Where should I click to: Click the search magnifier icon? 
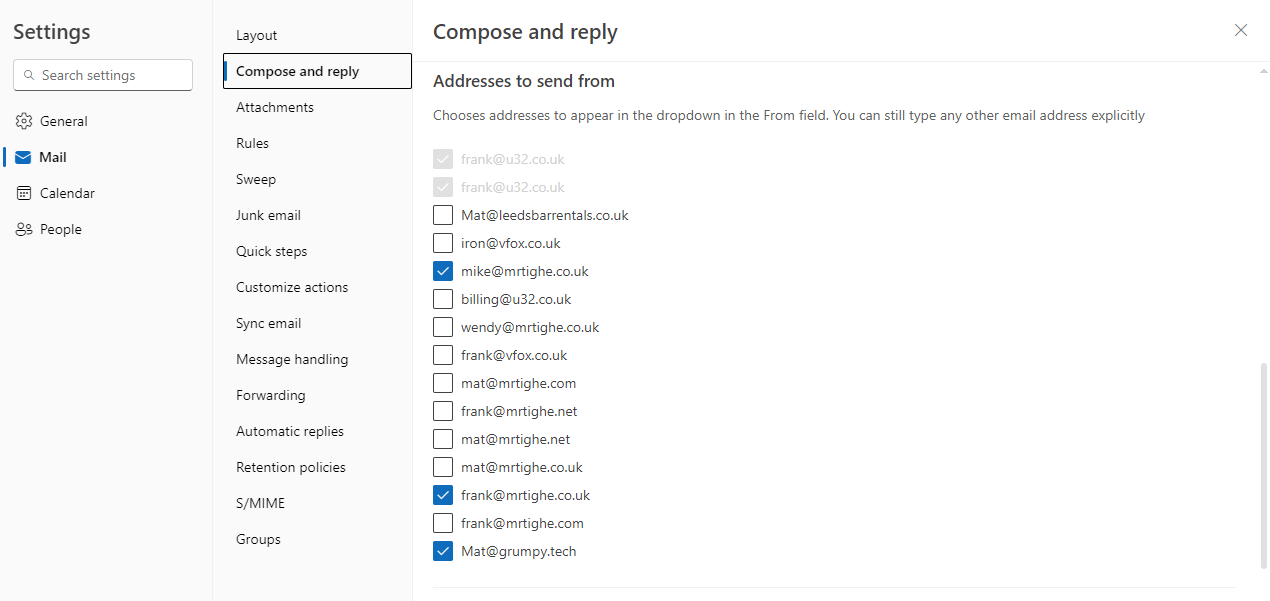28,75
